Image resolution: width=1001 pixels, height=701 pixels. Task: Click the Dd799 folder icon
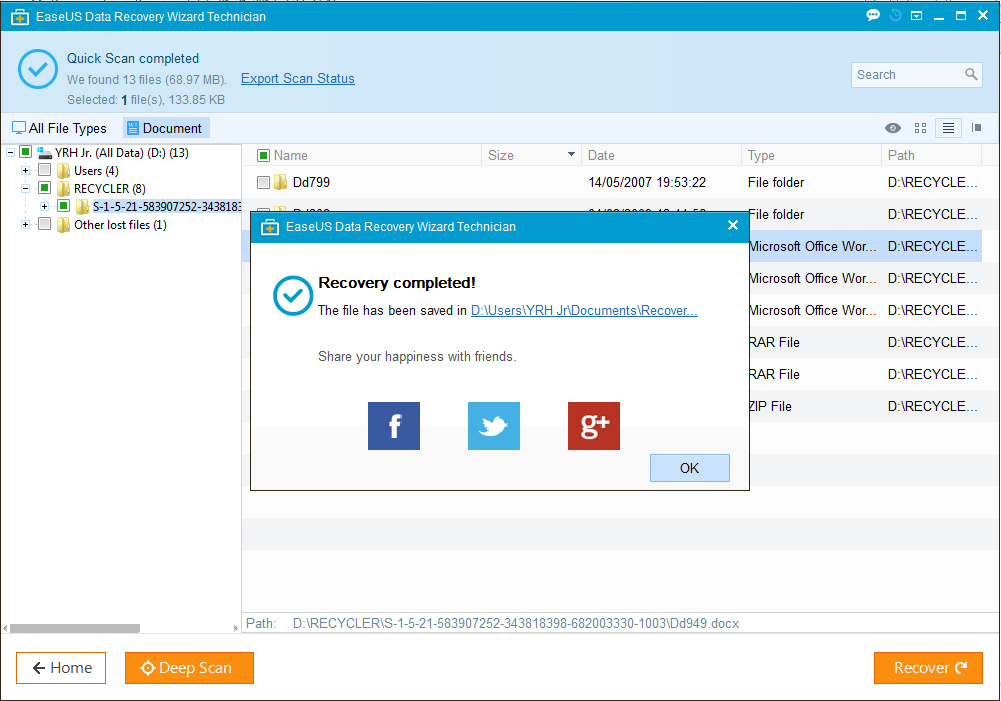pyautogui.click(x=281, y=182)
